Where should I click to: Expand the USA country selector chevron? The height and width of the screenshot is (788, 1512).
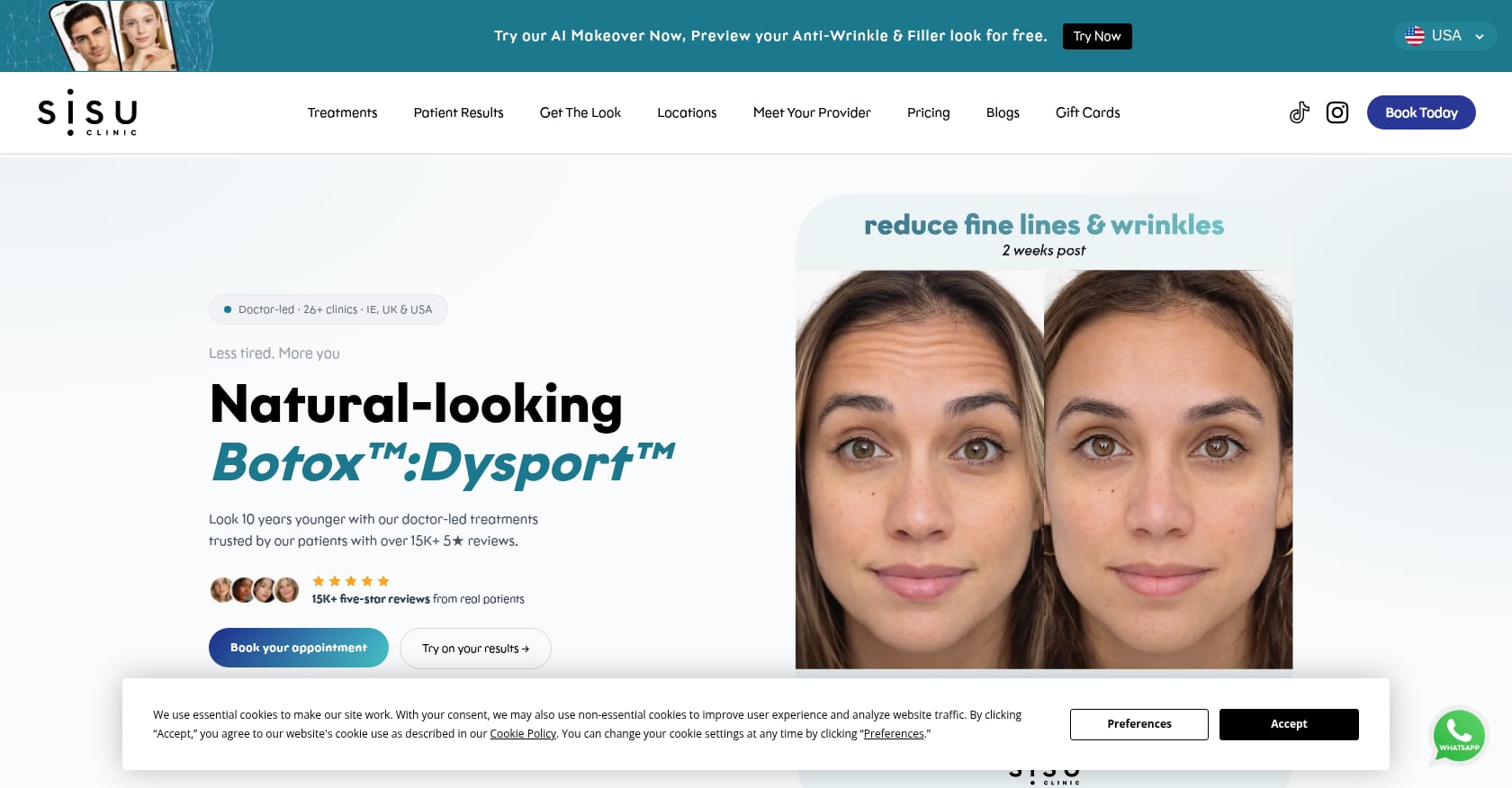[x=1479, y=37]
